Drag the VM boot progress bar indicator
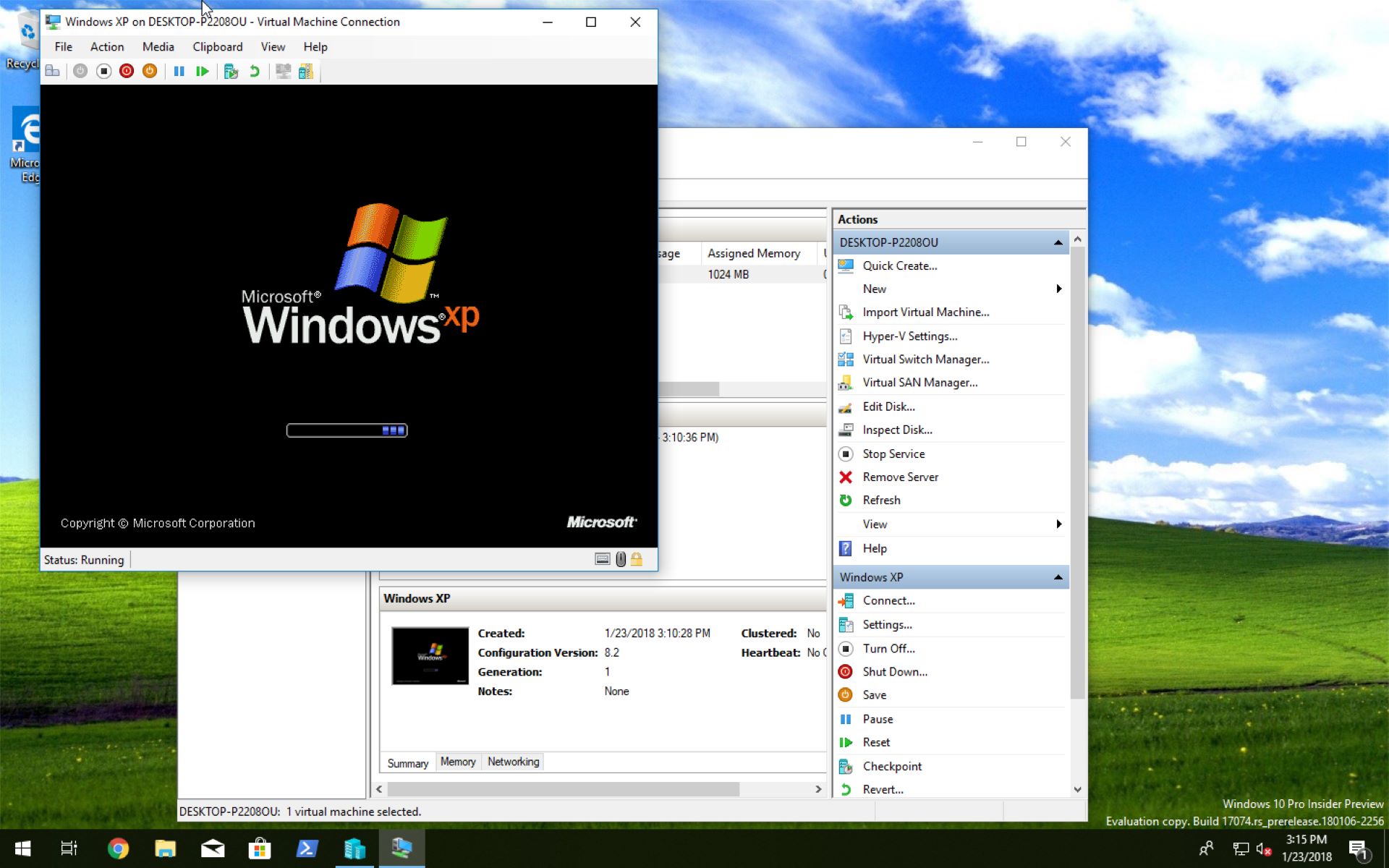Image resolution: width=1389 pixels, height=868 pixels. (x=392, y=430)
